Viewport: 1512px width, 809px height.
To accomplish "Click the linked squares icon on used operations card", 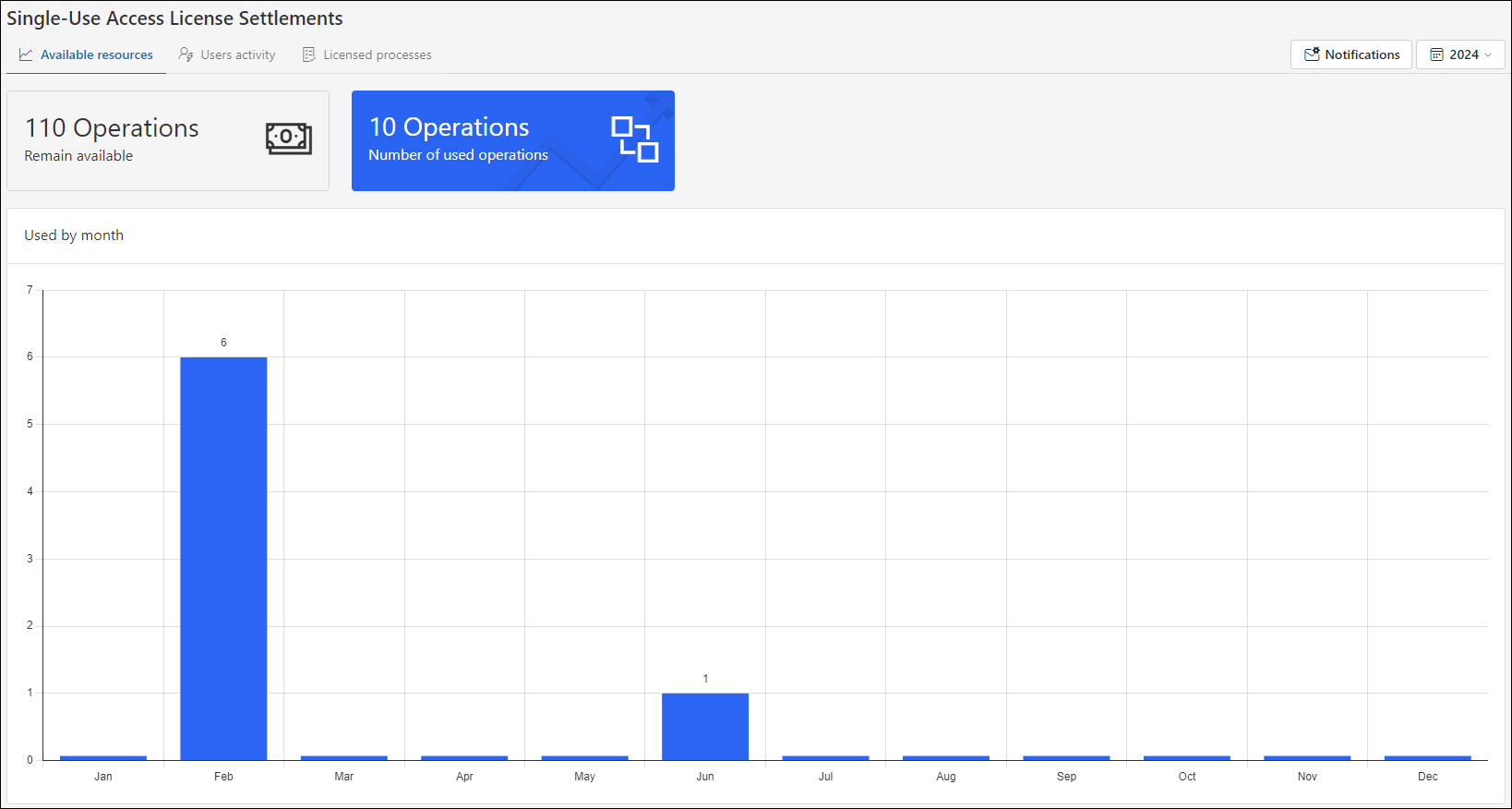I will (635, 139).
